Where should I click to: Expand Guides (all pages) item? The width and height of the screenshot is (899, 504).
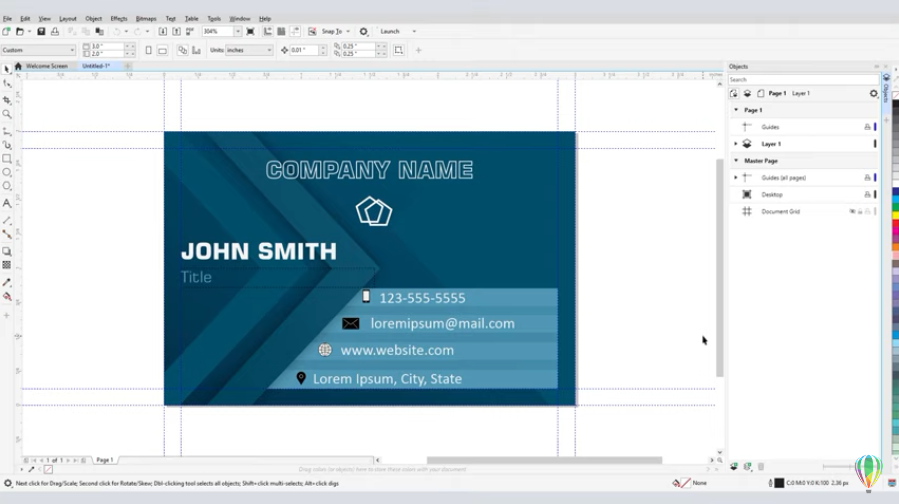(736, 178)
